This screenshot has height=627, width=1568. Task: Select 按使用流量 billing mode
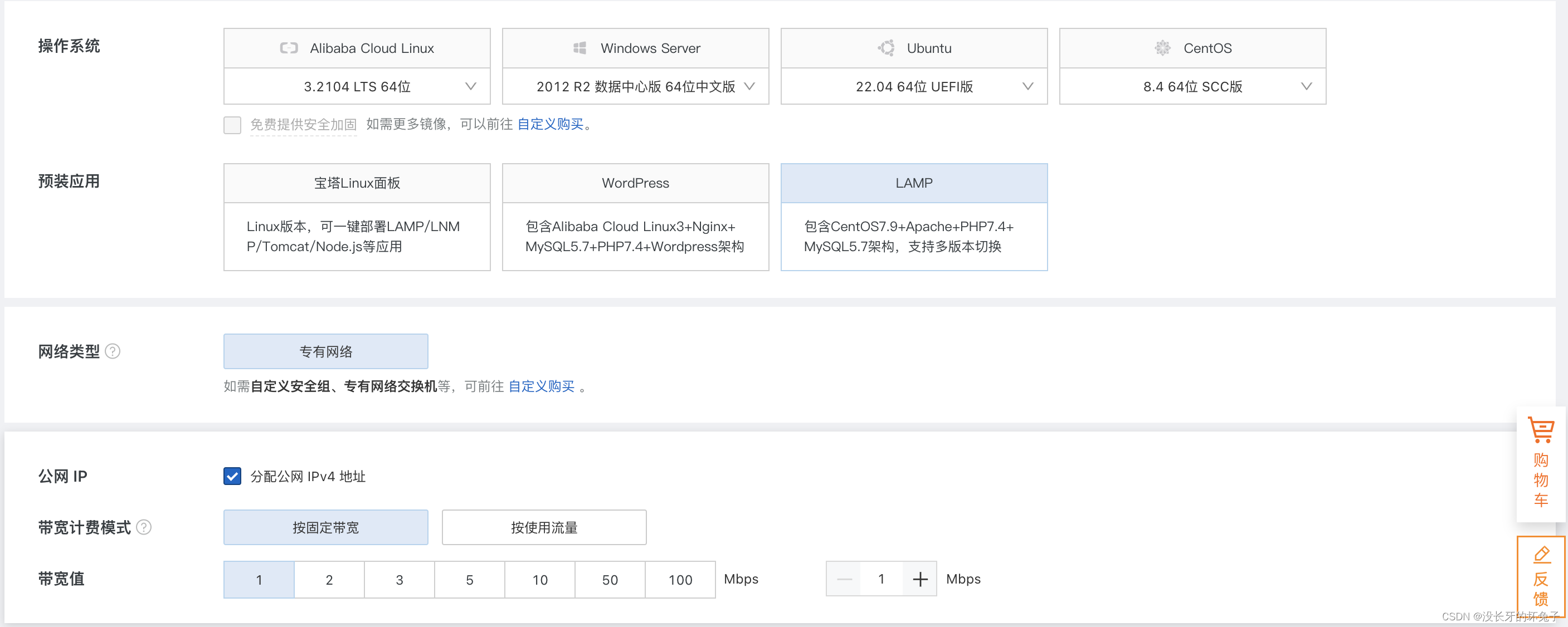point(544,527)
